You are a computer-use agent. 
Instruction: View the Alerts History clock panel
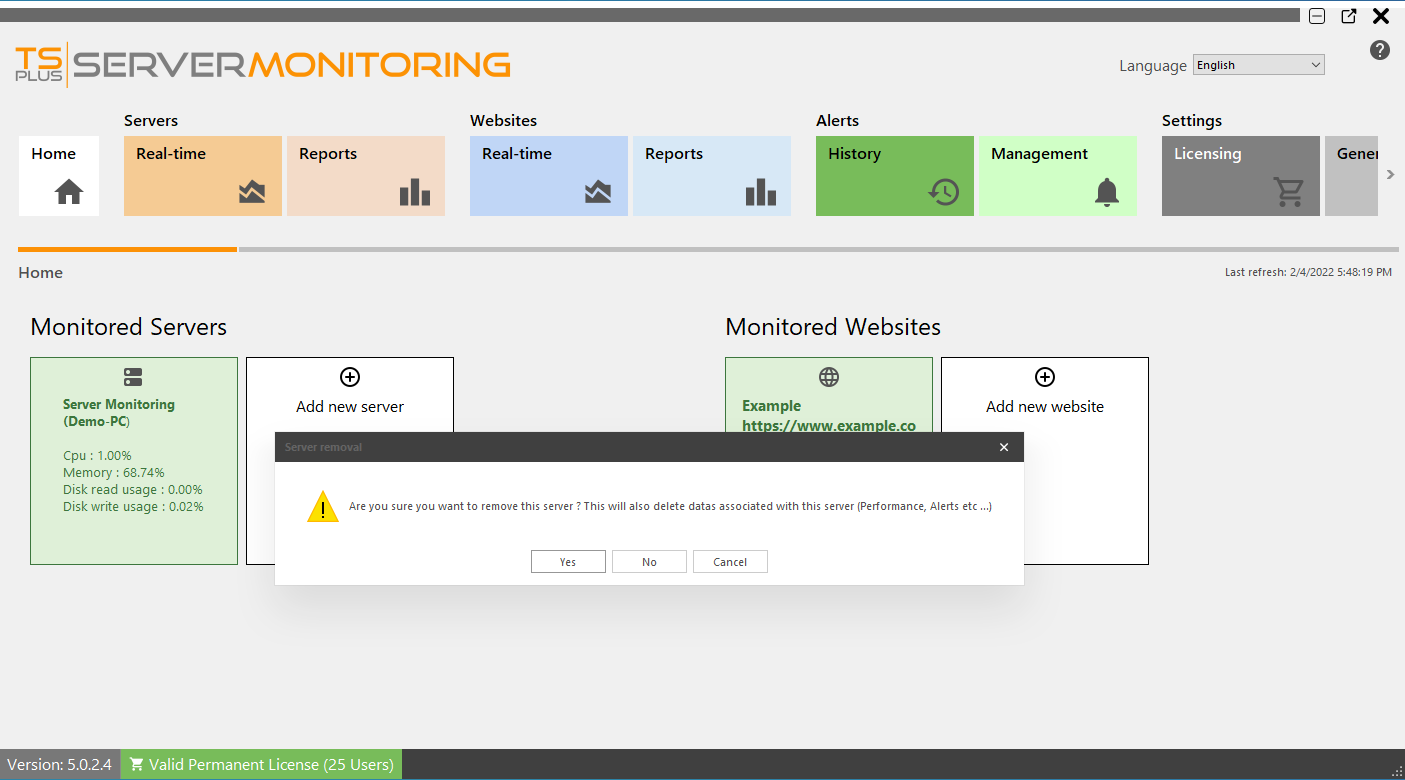tap(894, 176)
